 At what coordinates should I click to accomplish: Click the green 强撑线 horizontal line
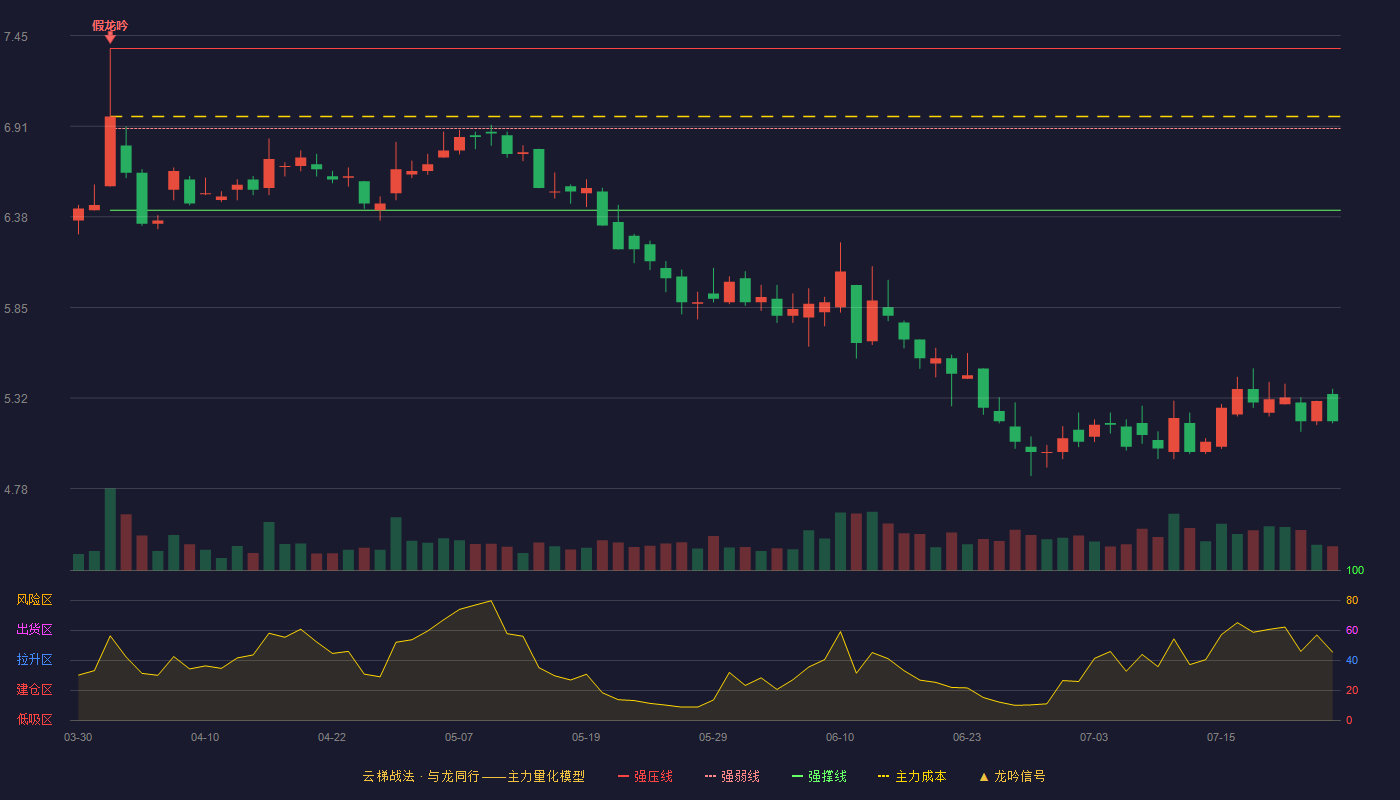725,210
